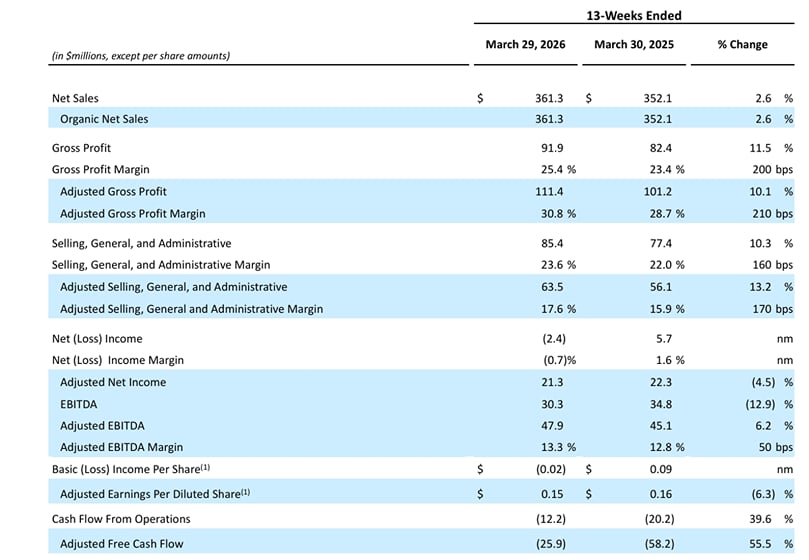Click the 'Adjusted Gross Profit' row label
The image size is (809, 560).
tap(114, 191)
